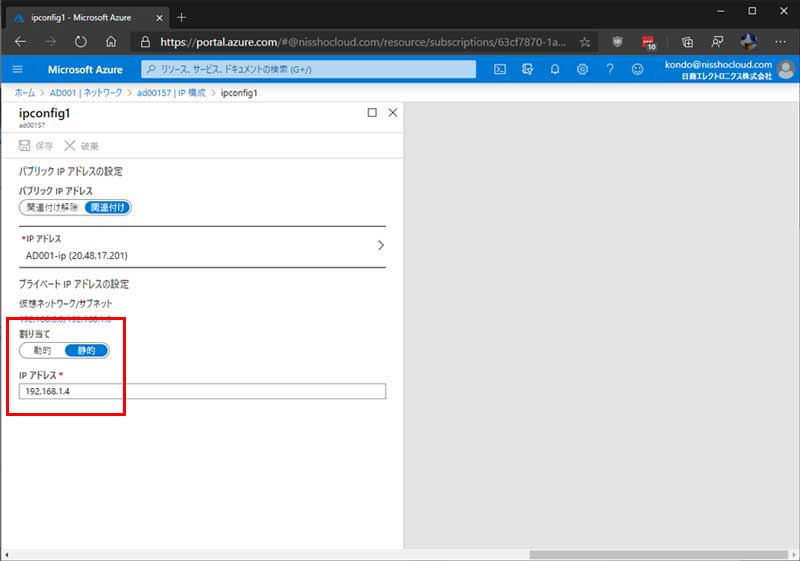Viewport: 800px width, 561px height.
Task: Open Azure portal settings gear
Action: coord(582,69)
